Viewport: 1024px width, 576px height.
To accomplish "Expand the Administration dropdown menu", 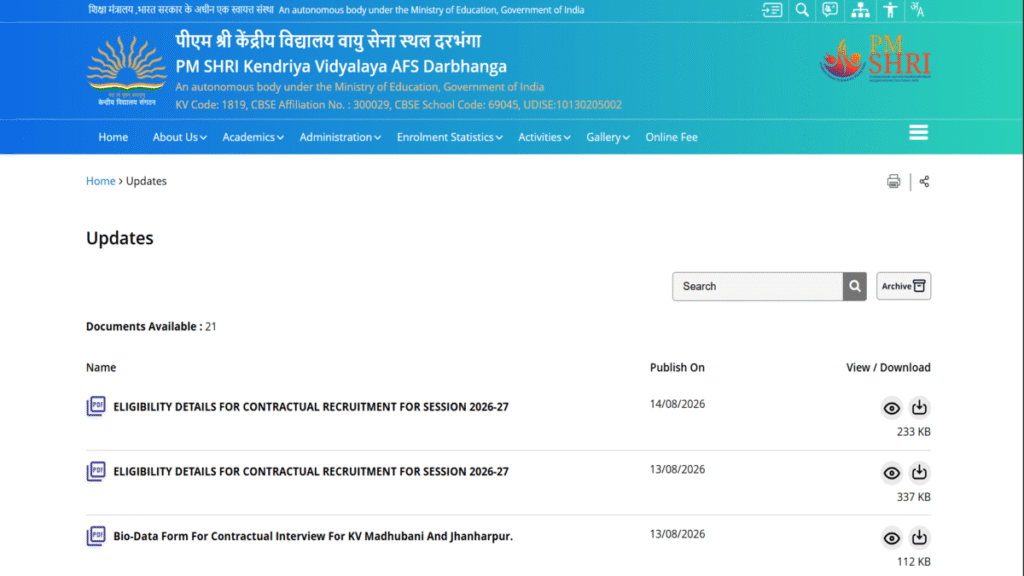I will pyautogui.click(x=340, y=137).
